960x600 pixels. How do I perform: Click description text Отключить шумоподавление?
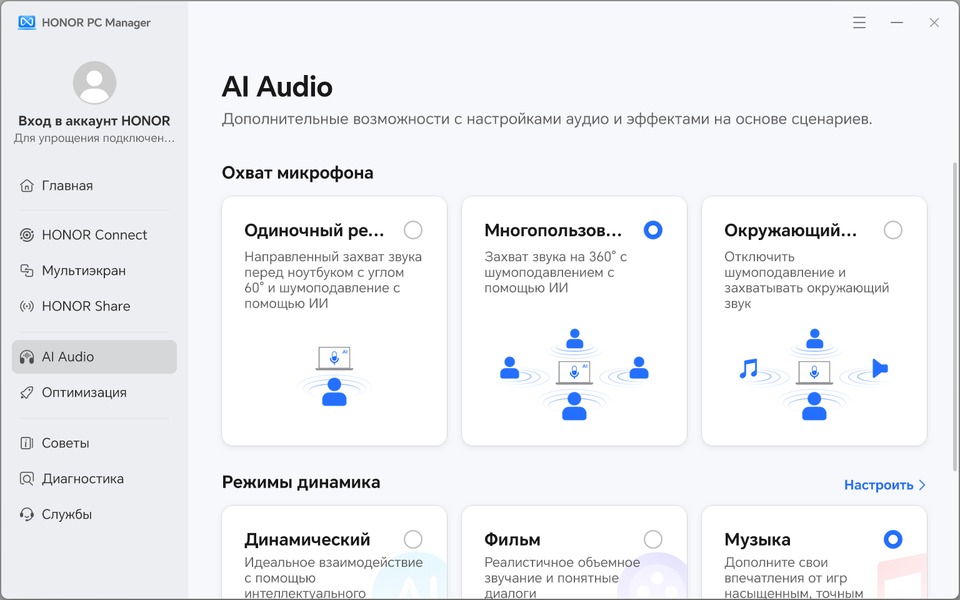(806, 280)
